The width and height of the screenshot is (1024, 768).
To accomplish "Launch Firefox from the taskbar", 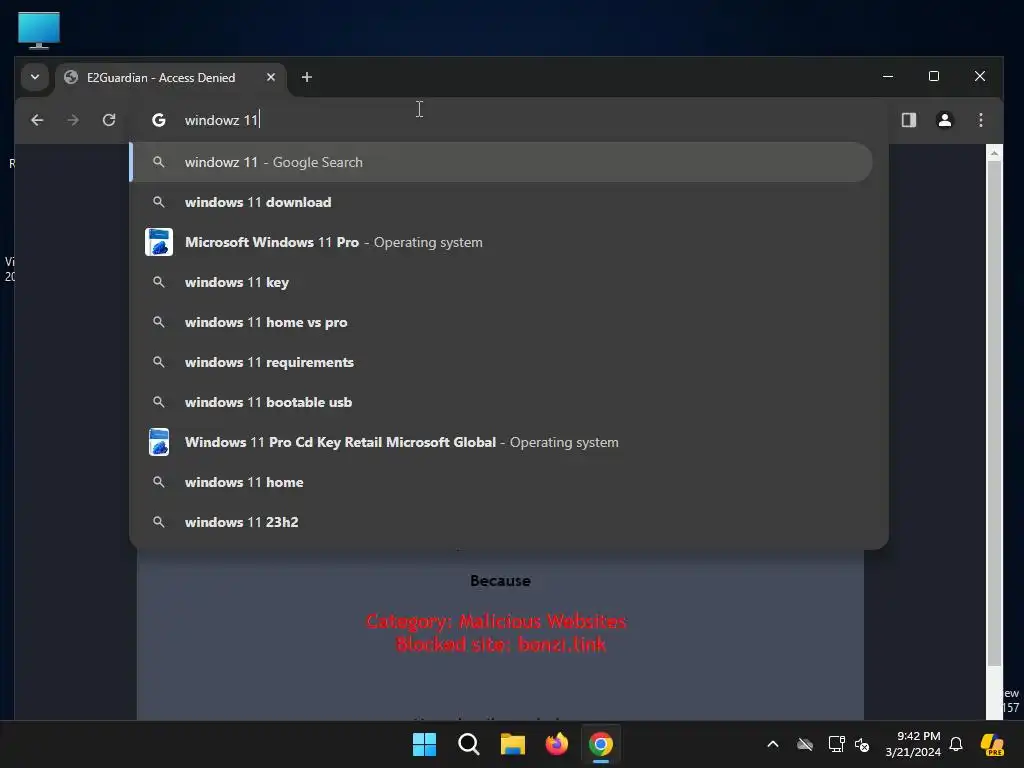I will click(x=556, y=744).
